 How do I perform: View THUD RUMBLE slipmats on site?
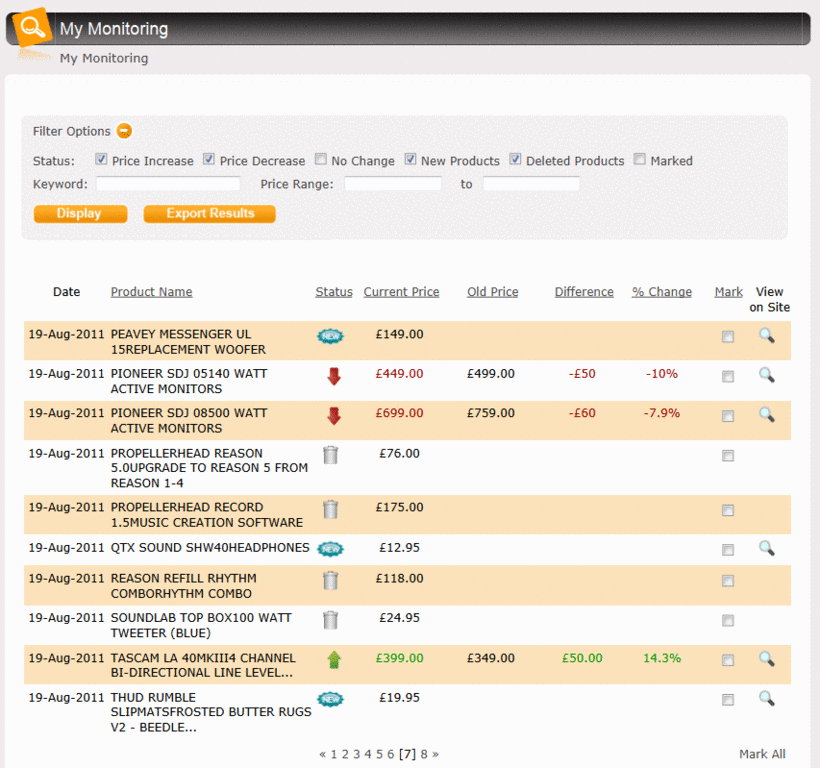767,698
